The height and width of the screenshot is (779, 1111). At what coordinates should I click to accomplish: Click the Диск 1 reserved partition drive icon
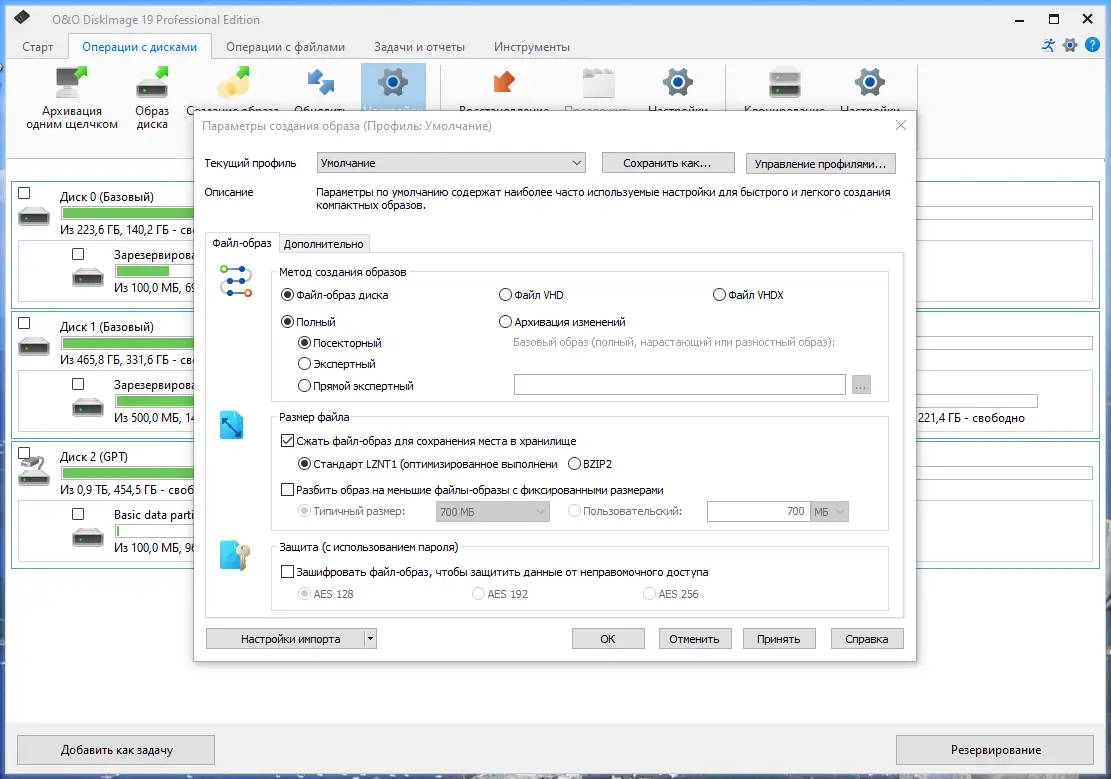[88, 408]
